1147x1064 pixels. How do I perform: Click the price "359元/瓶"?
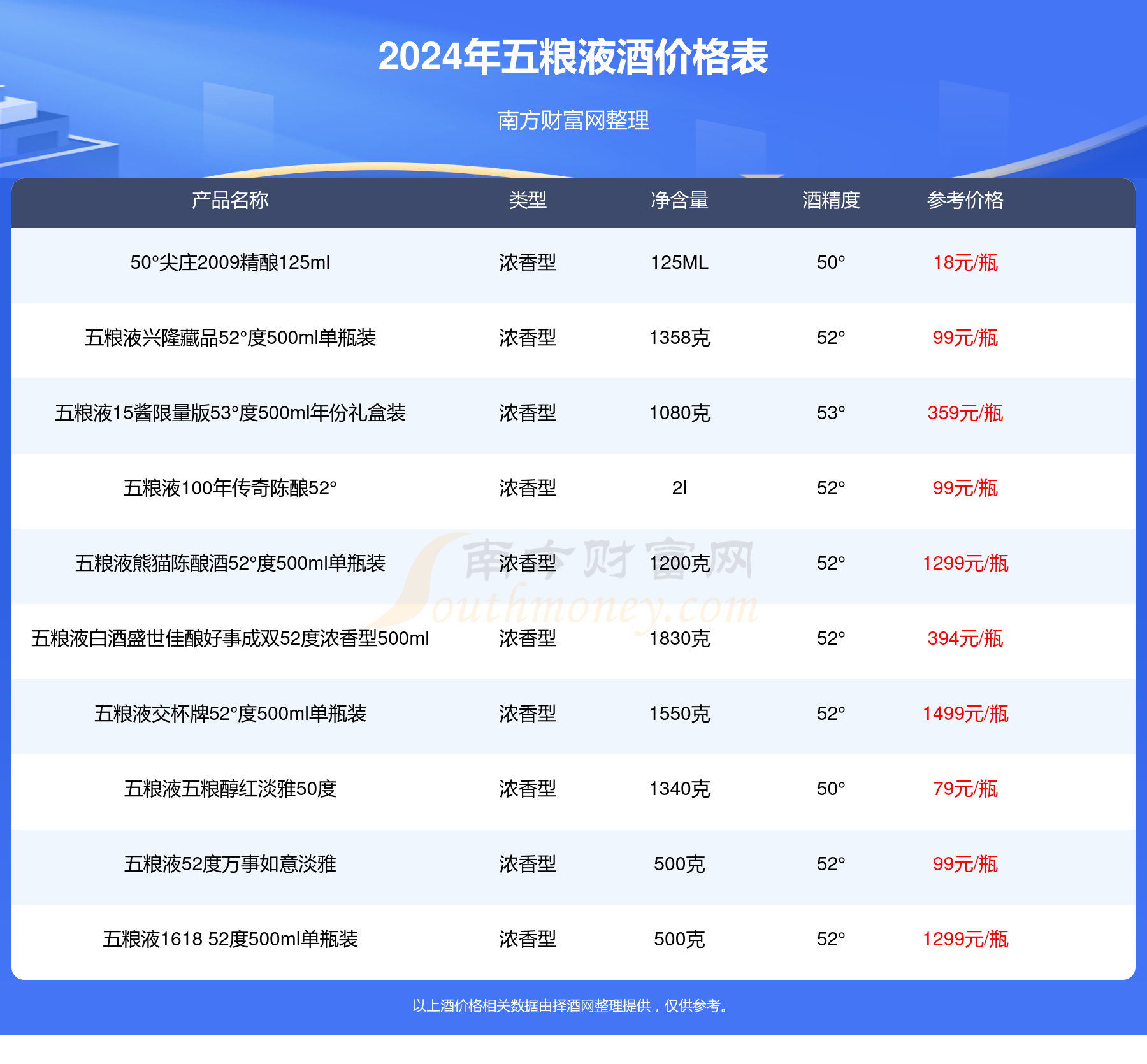pos(965,413)
